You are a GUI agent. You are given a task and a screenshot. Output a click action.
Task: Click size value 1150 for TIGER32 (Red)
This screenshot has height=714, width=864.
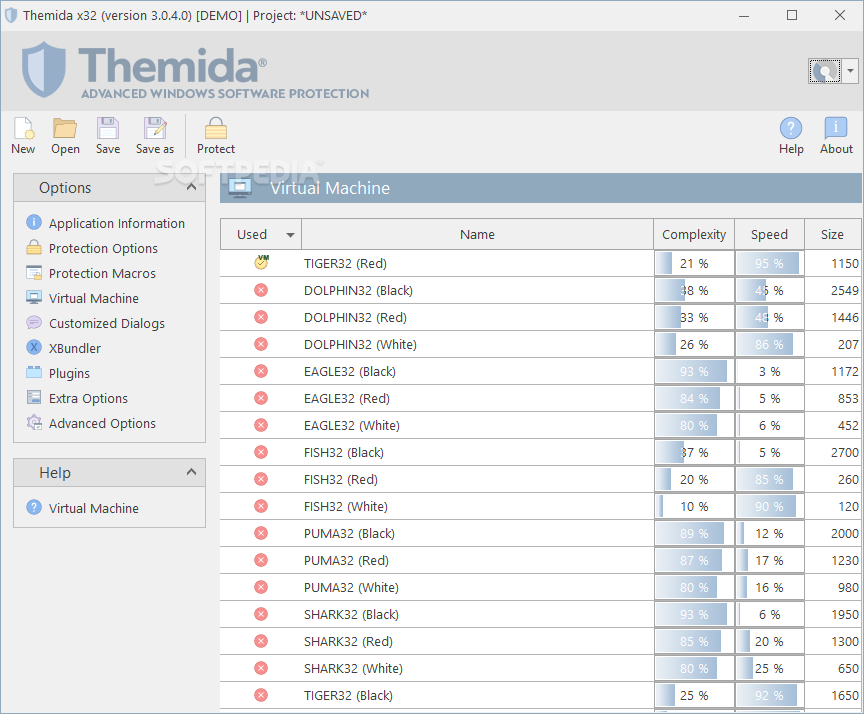tap(845, 263)
